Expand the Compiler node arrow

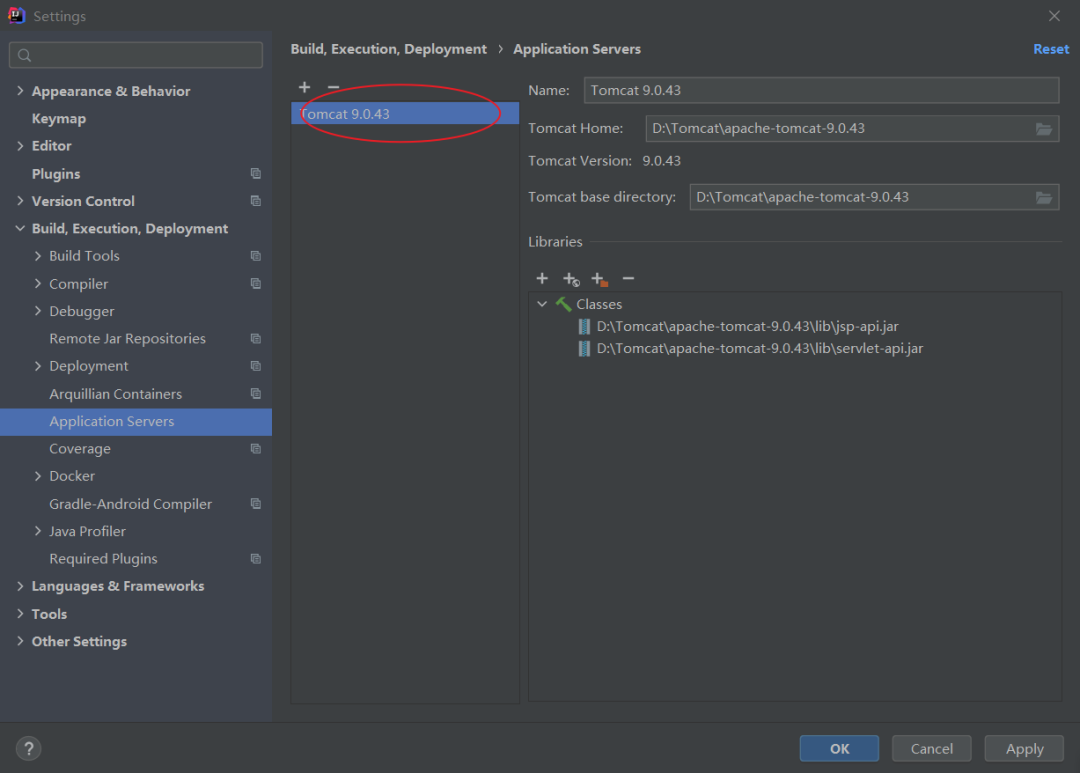[38, 283]
